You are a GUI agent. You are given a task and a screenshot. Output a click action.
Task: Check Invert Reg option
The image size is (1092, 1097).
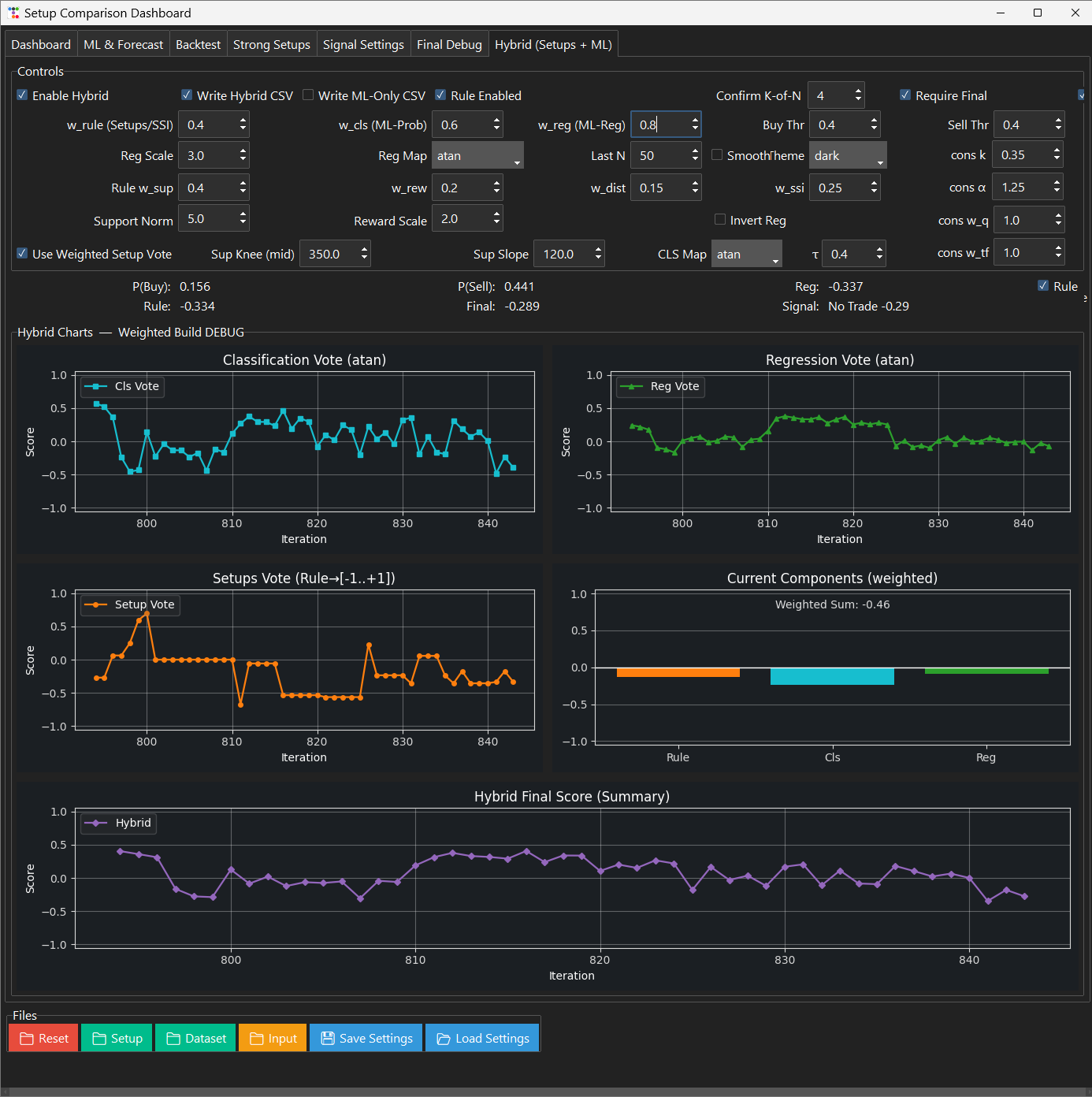[720, 219]
